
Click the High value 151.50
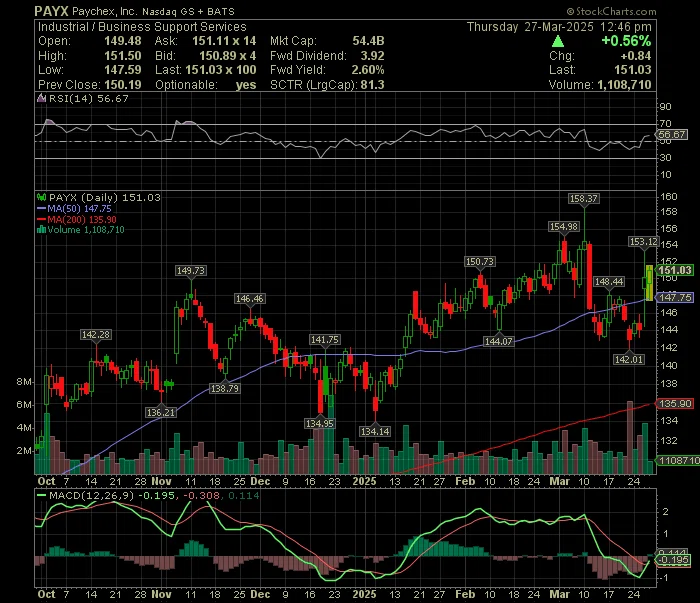[x=123, y=56]
